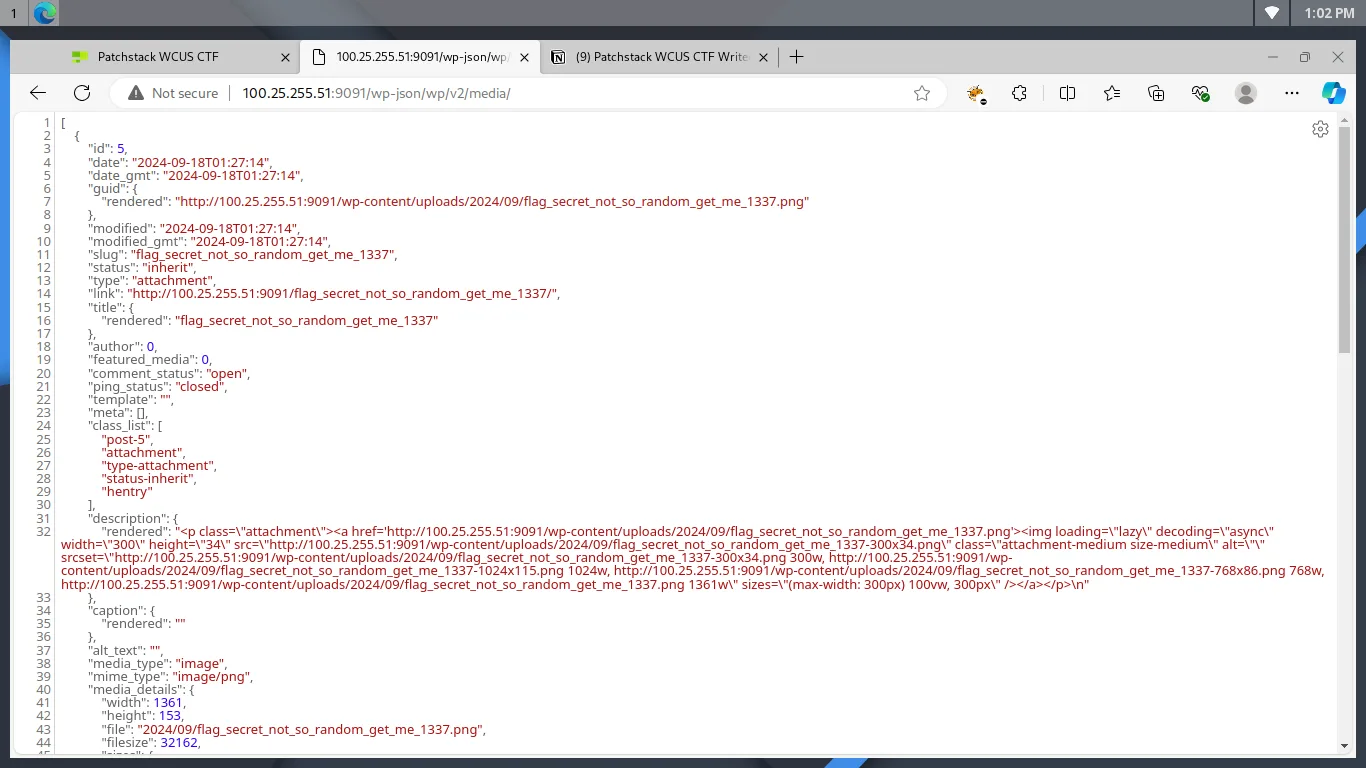Click the "type-attachment" class_list entry
1366x768 pixels.
coord(157,466)
